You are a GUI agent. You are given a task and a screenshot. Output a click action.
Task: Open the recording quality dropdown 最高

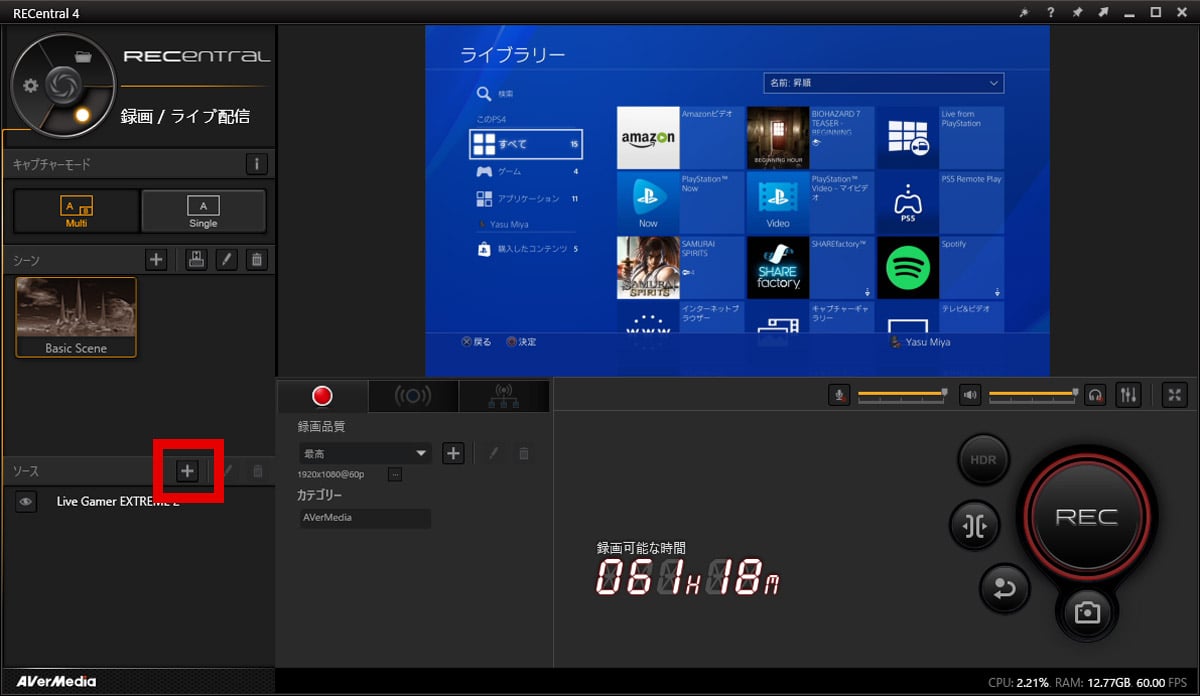[364, 453]
